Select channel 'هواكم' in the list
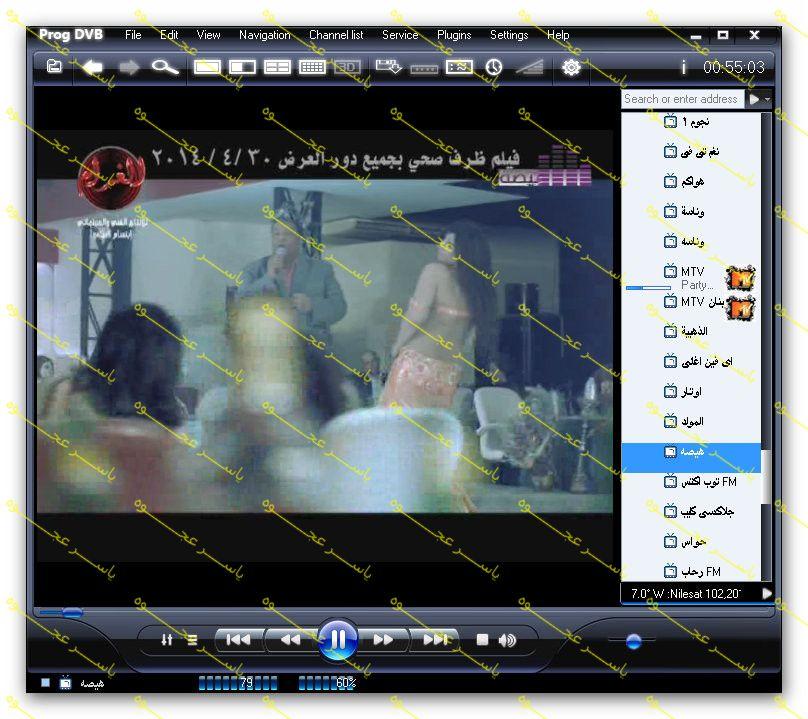The width and height of the screenshot is (808, 719). pyautogui.click(x=692, y=181)
